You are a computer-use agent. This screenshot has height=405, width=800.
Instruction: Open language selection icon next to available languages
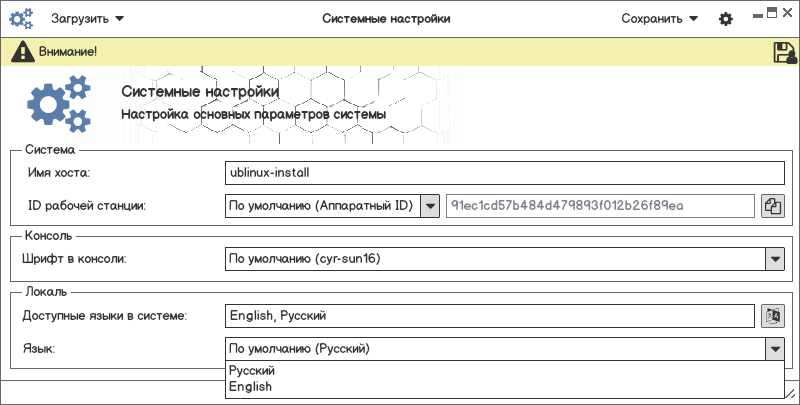[x=773, y=316]
